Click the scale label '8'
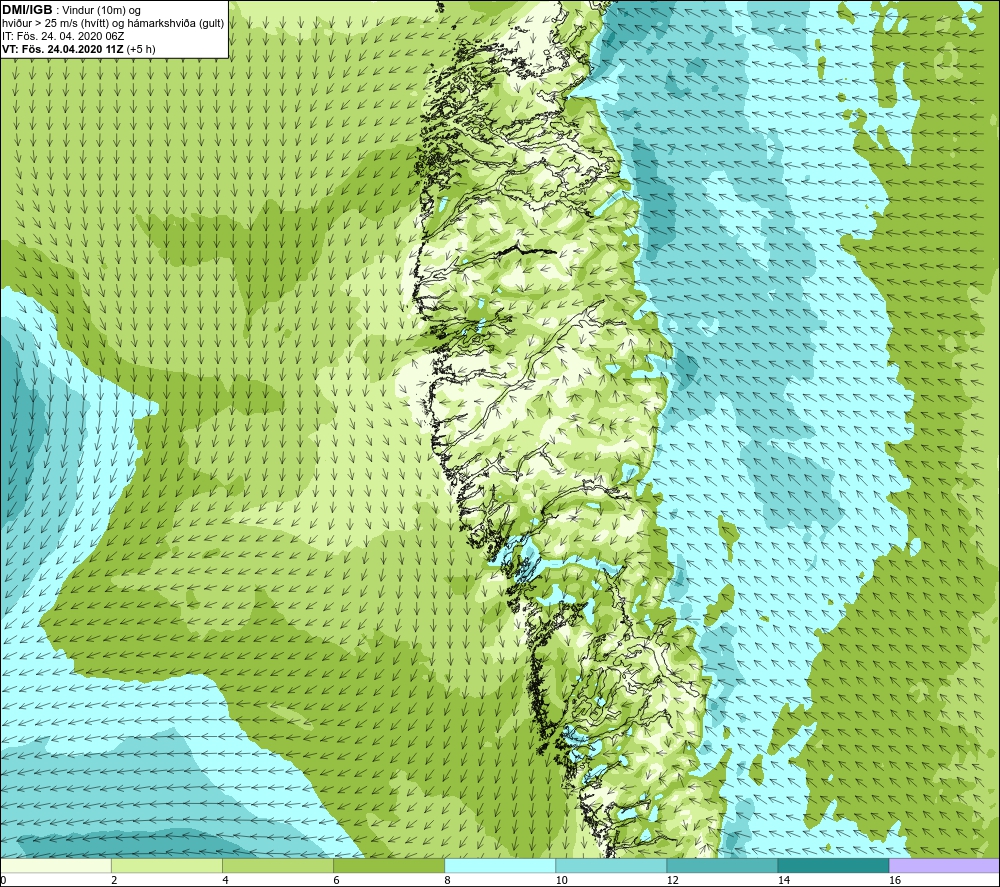The width and height of the screenshot is (1000, 887). [x=447, y=881]
